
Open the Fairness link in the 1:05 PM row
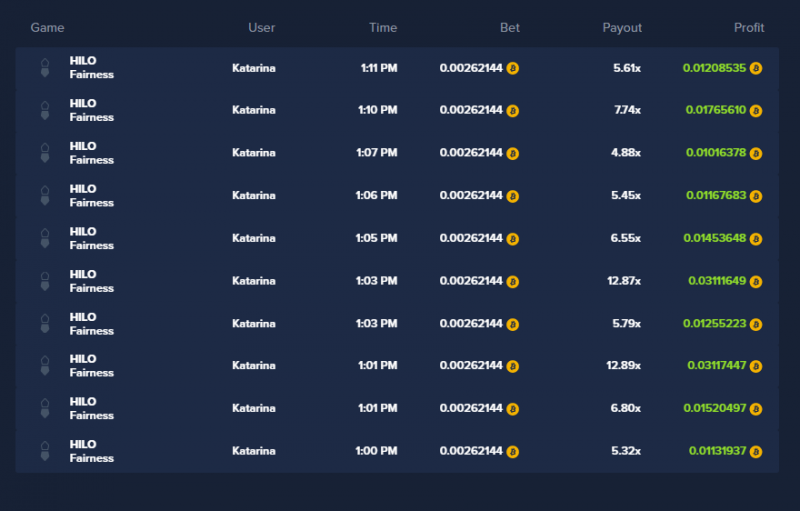tap(92, 246)
